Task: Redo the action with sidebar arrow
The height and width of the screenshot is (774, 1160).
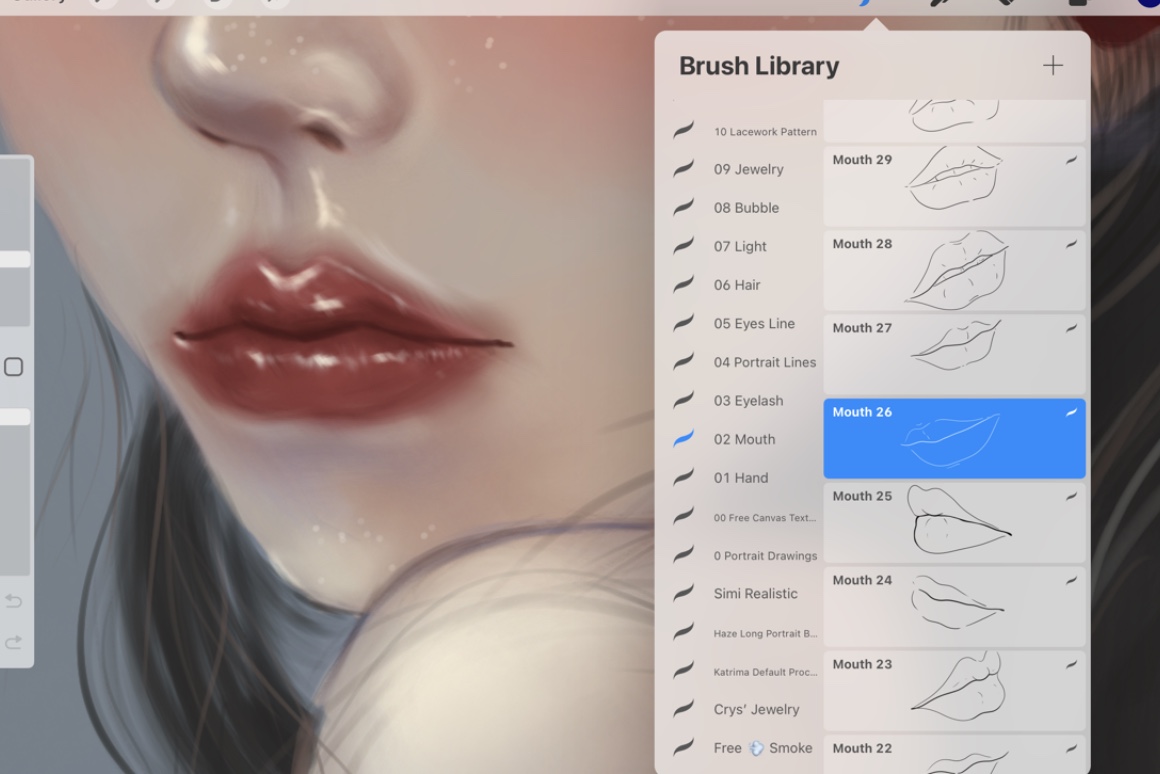Action: [13, 642]
